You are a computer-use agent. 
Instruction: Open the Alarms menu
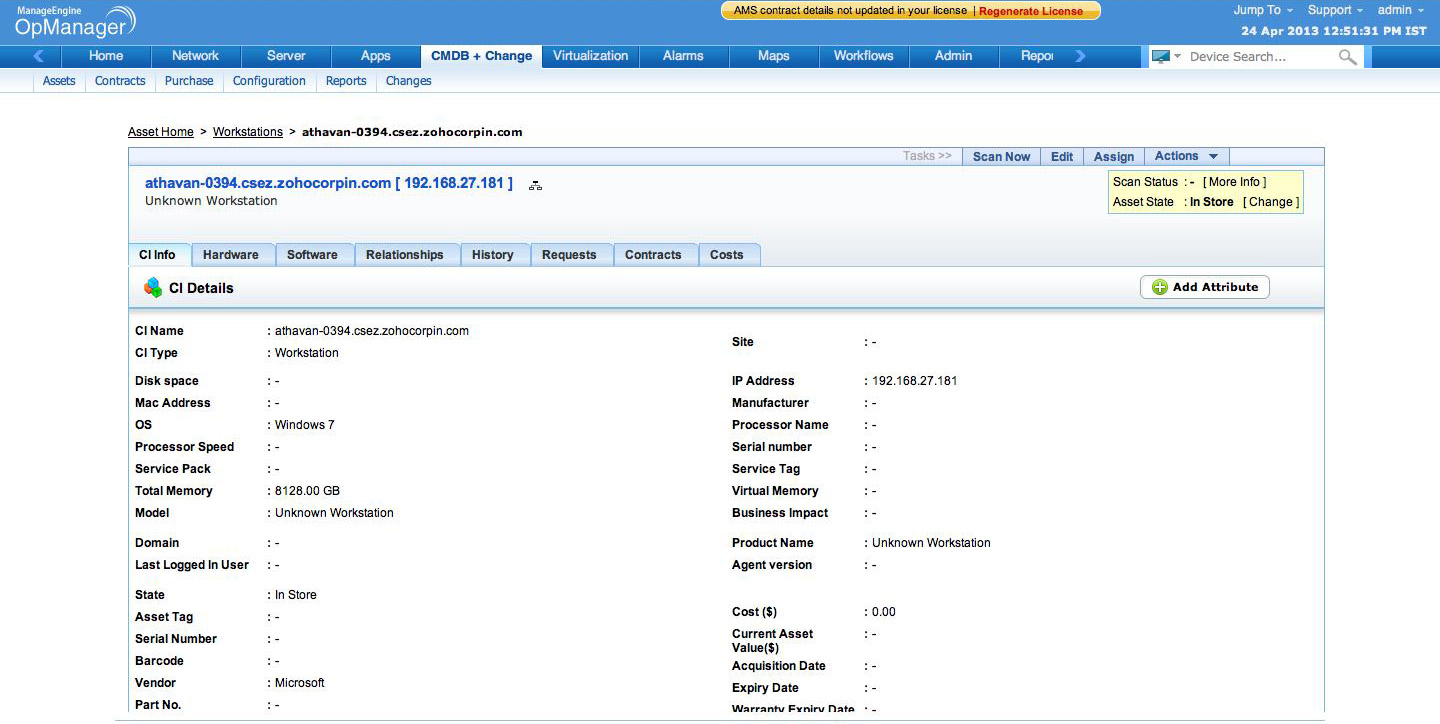pyautogui.click(x=683, y=56)
